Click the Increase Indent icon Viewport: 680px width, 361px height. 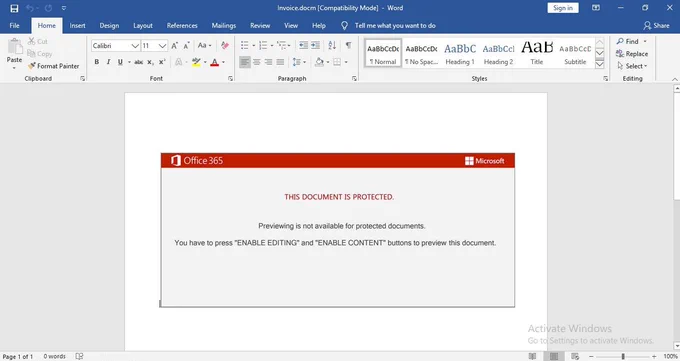[315, 46]
